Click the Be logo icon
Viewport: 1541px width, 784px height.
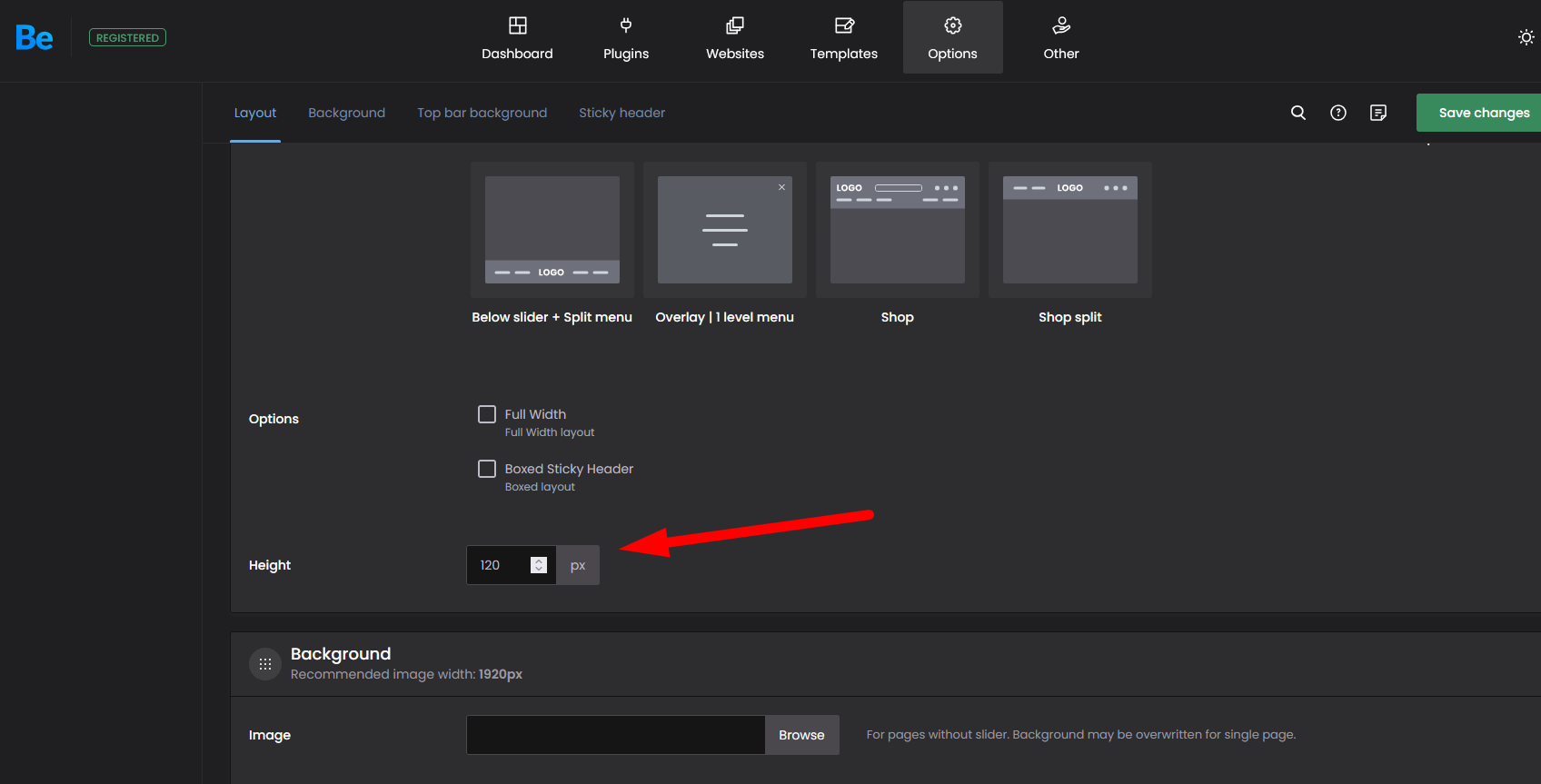(x=35, y=38)
